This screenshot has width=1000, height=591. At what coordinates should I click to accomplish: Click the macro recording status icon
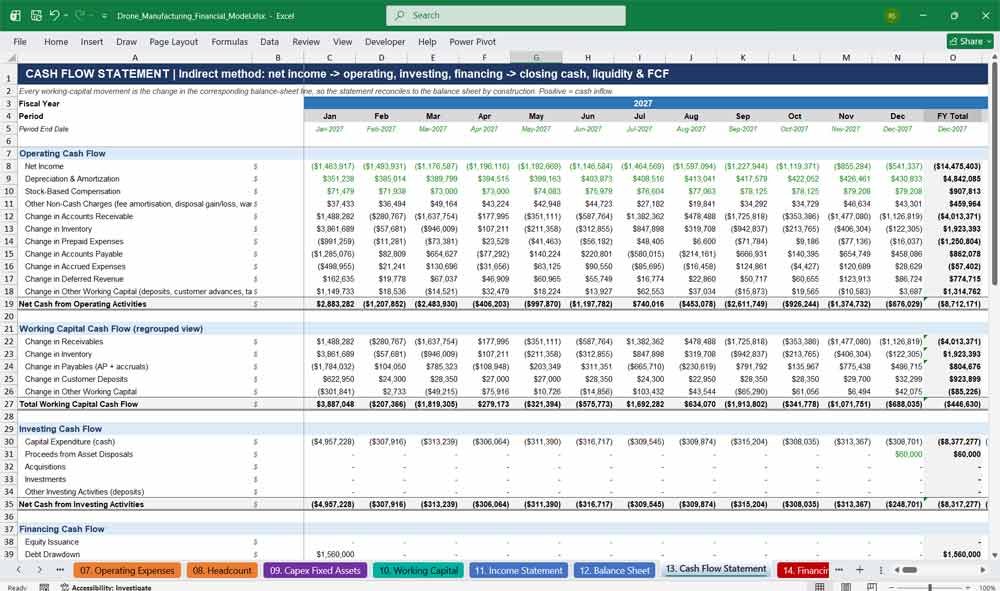pyautogui.click(x=44, y=587)
